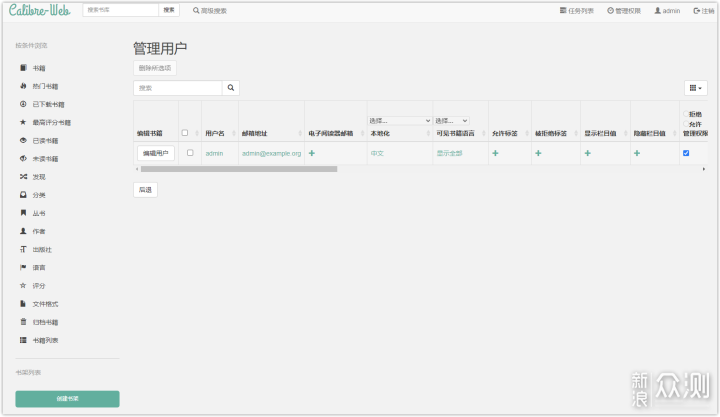Open Hot Books flame icon
This screenshot has width=720, height=417.
click(x=23, y=86)
